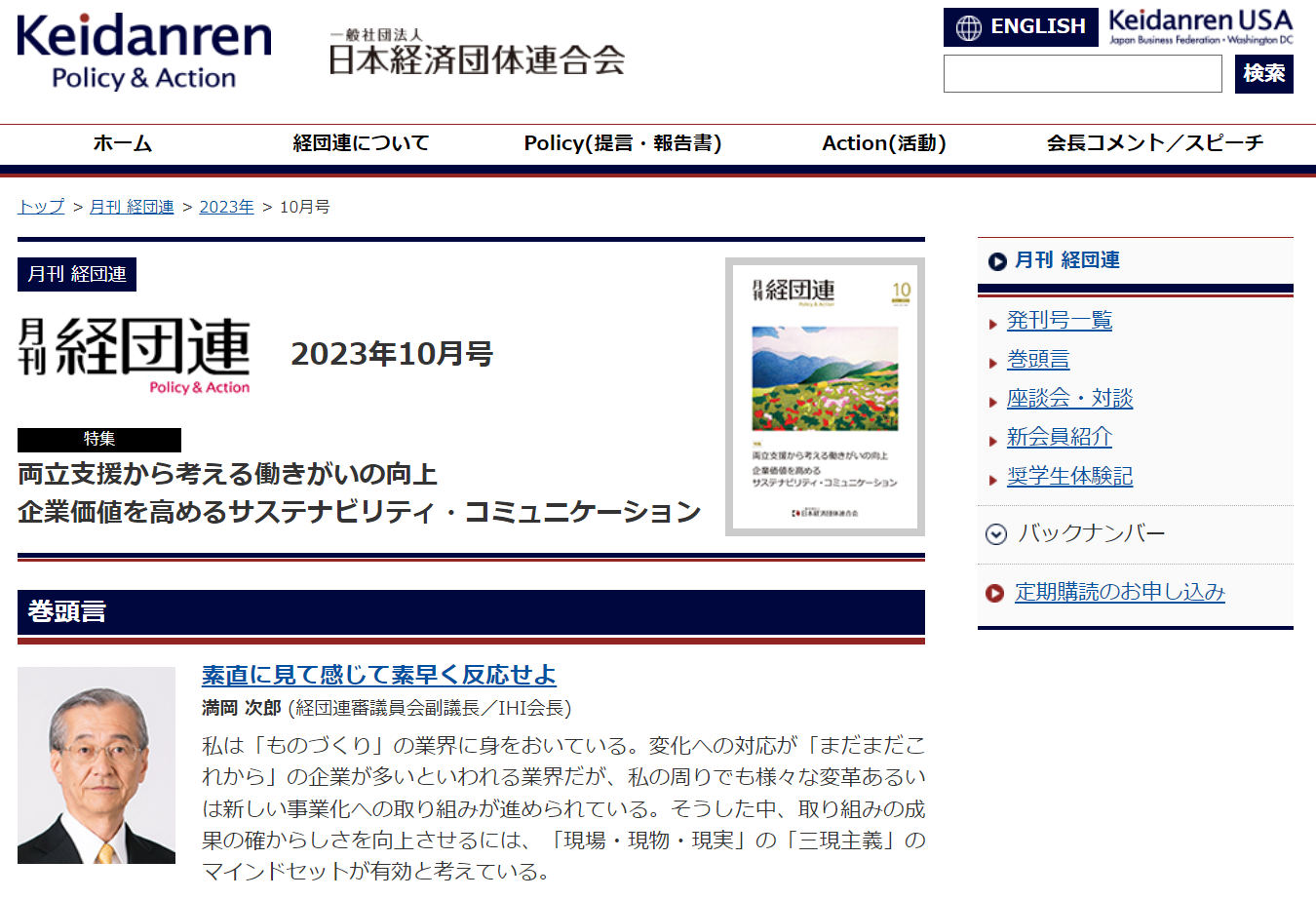The width and height of the screenshot is (1316, 899).
Task: Open the 奨学生体験記 sidebar link
Action: tap(1069, 476)
